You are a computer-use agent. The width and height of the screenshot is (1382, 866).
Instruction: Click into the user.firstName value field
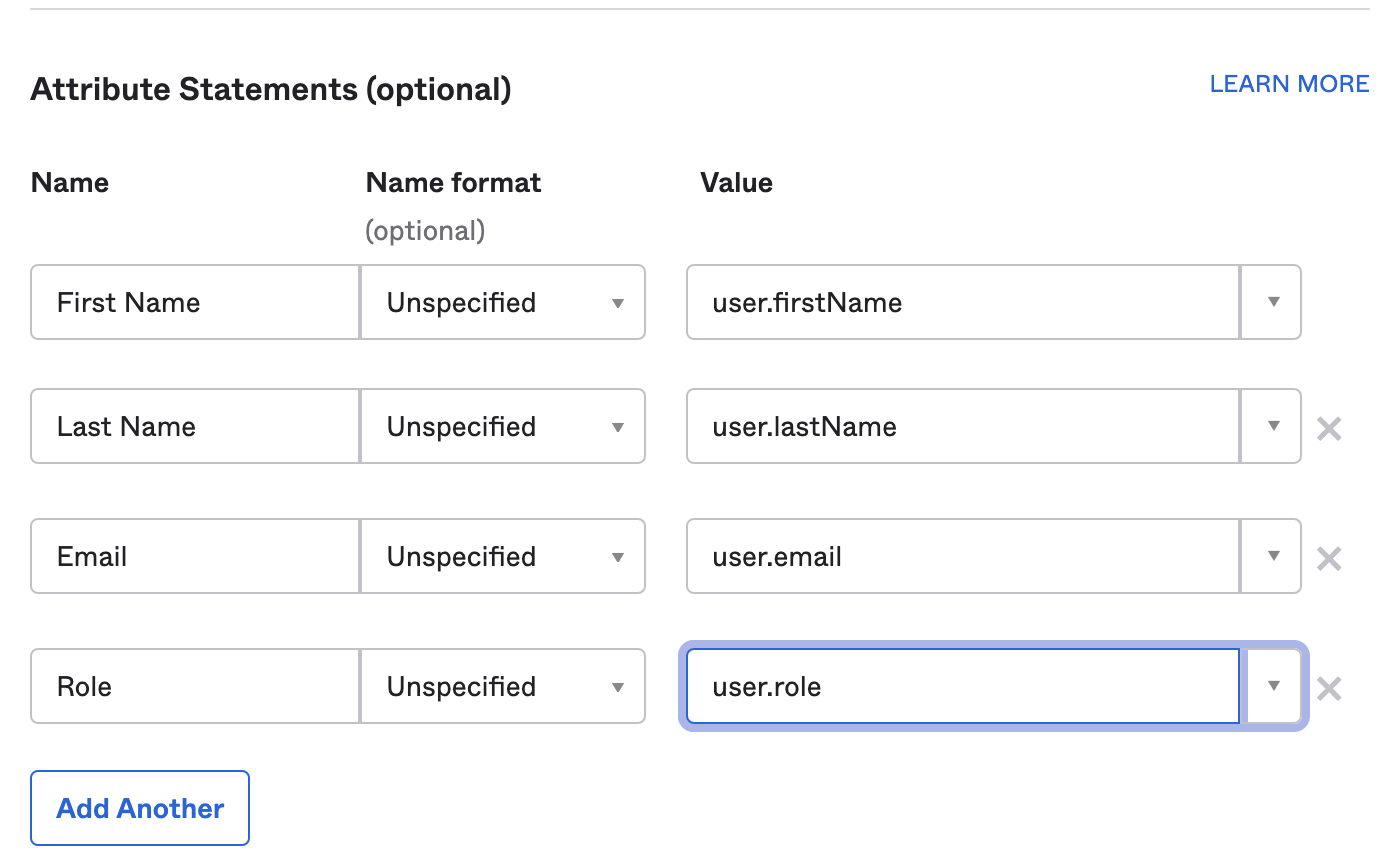click(x=963, y=302)
